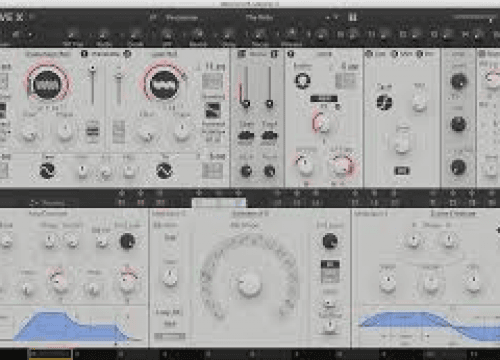Click the dark waveform thumbnail beside oscillator two

213,111
